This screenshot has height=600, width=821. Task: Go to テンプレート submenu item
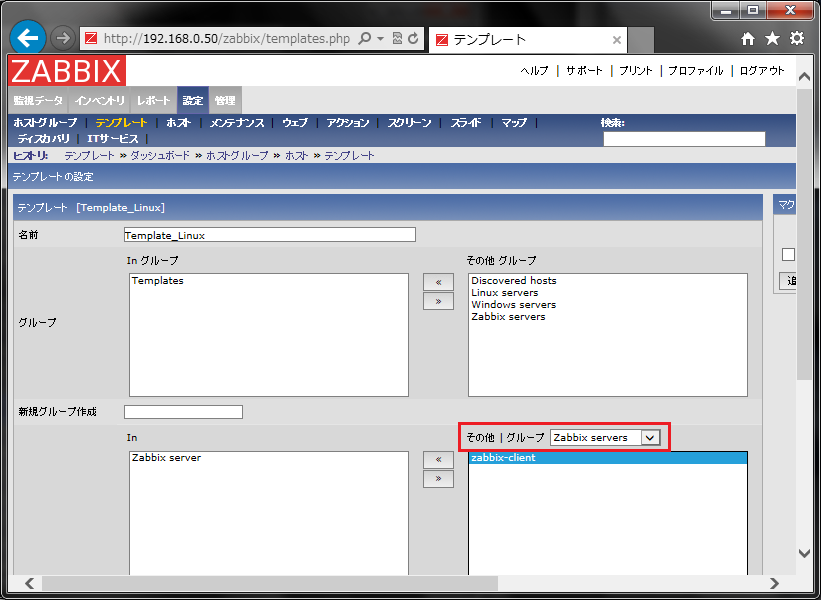click(121, 123)
